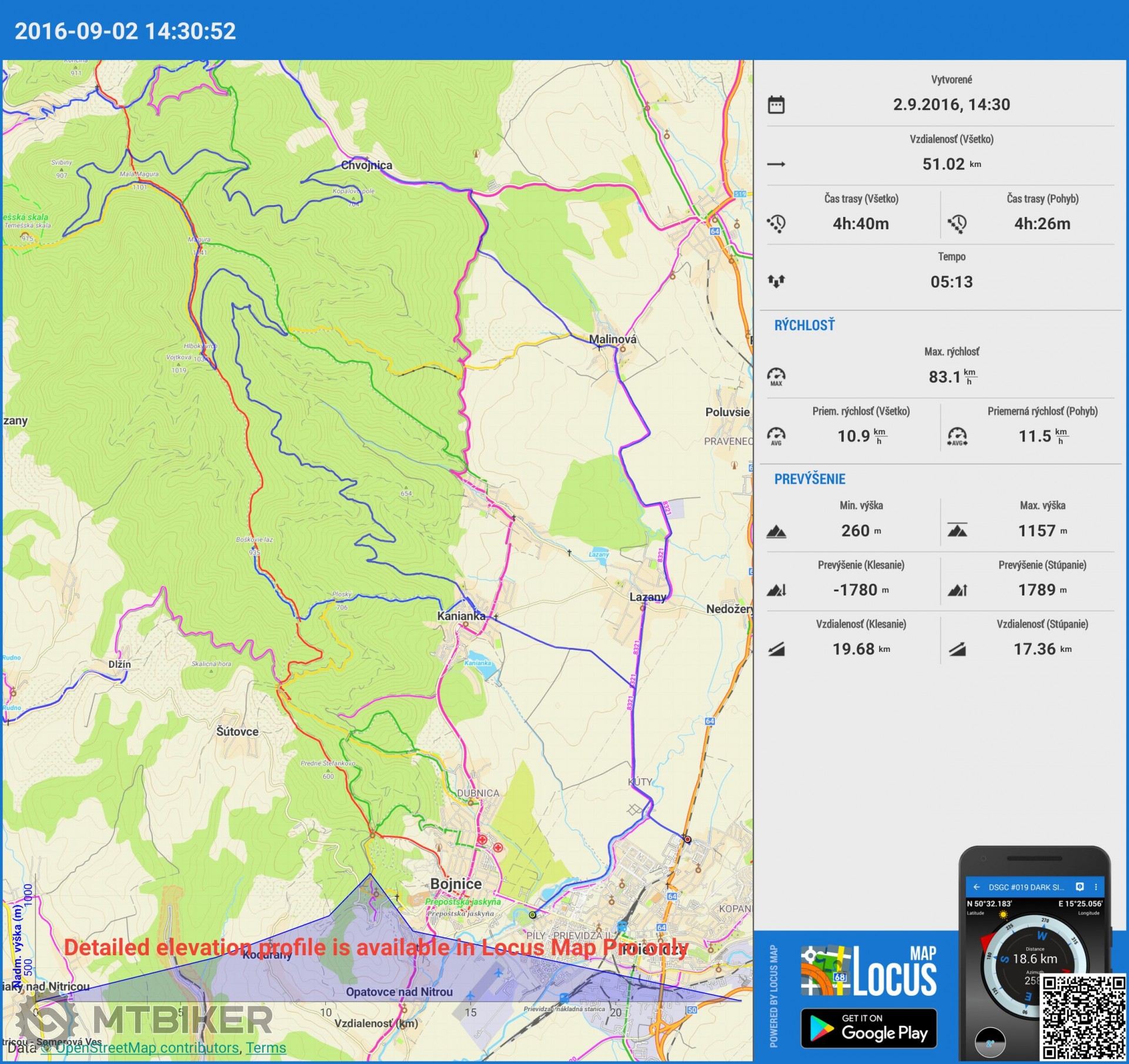Click the track end point marker
The image size is (1129, 1064).
pyautogui.click(x=687, y=839)
